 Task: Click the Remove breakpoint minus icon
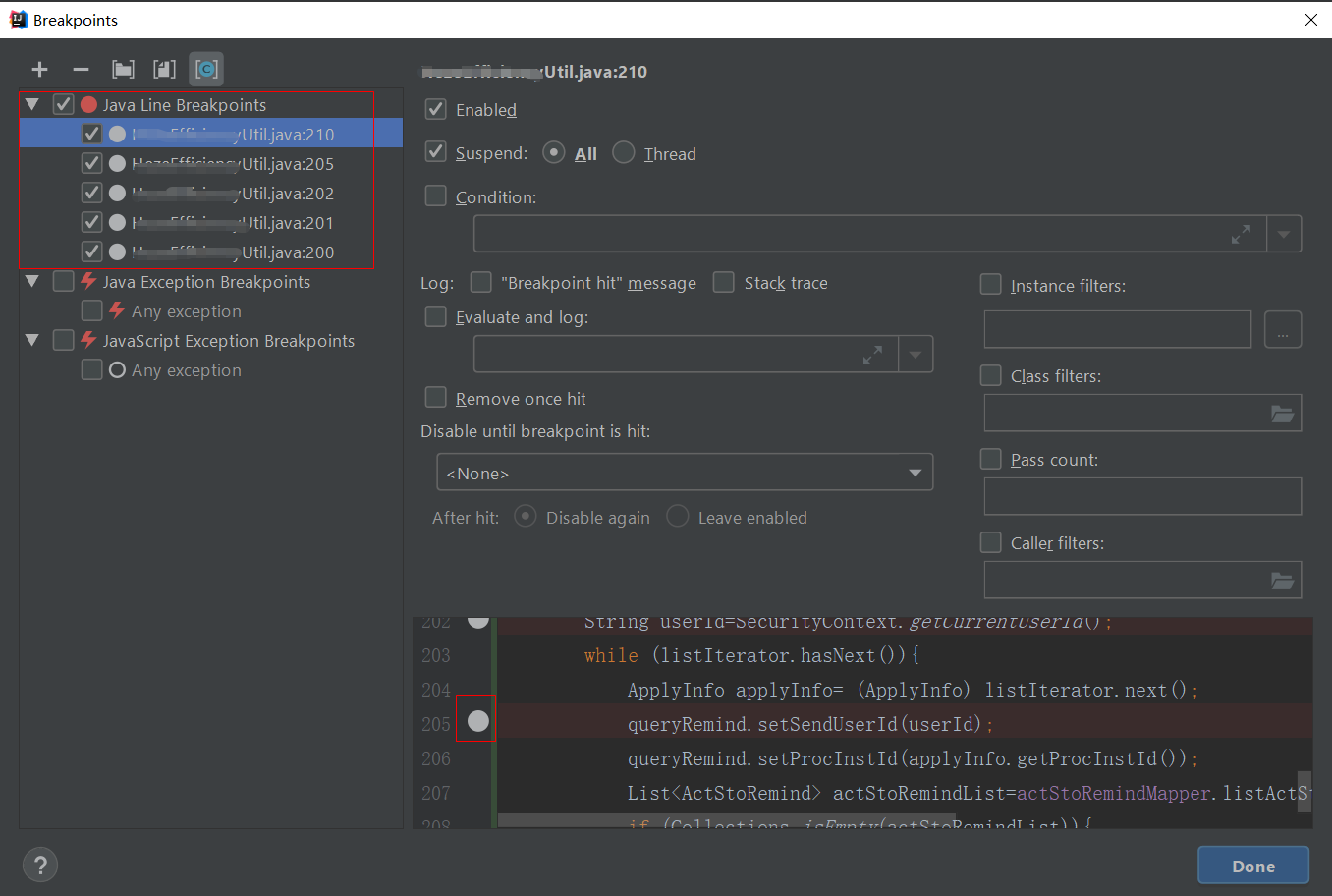click(81, 70)
